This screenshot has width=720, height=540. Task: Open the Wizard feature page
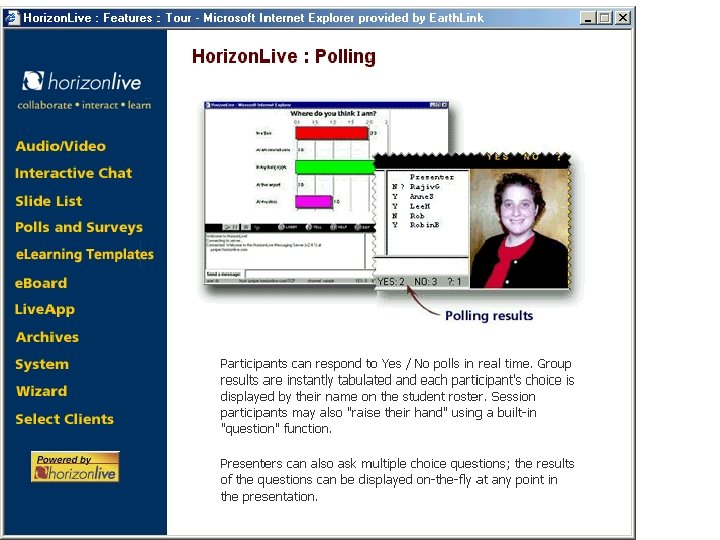click(41, 391)
